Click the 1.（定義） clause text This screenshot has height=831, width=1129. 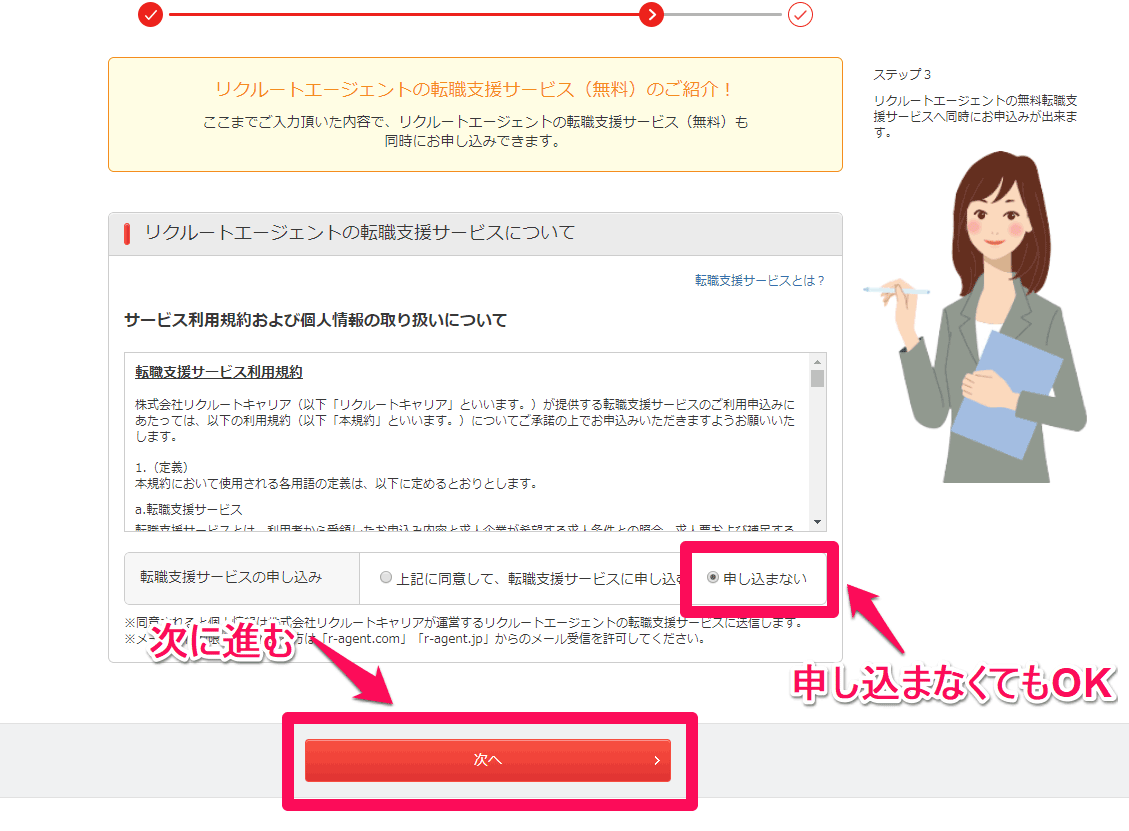(162, 467)
